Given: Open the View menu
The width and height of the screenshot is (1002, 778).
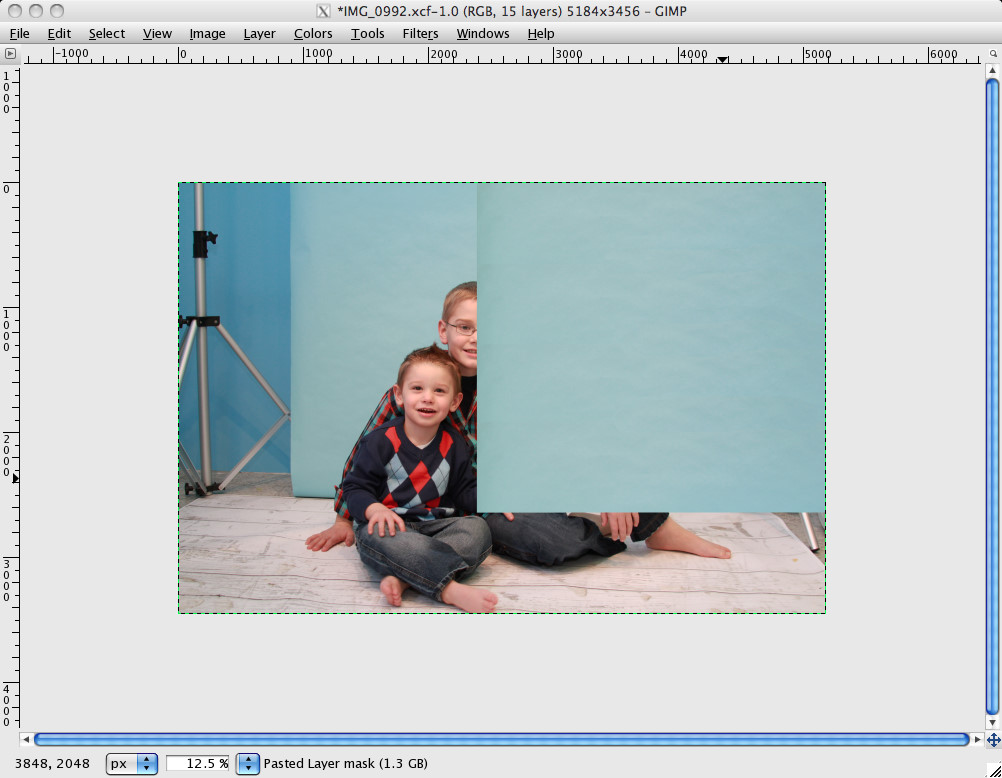Looking at the screenshot, I should pyautogui.click(x=157, y=33).
